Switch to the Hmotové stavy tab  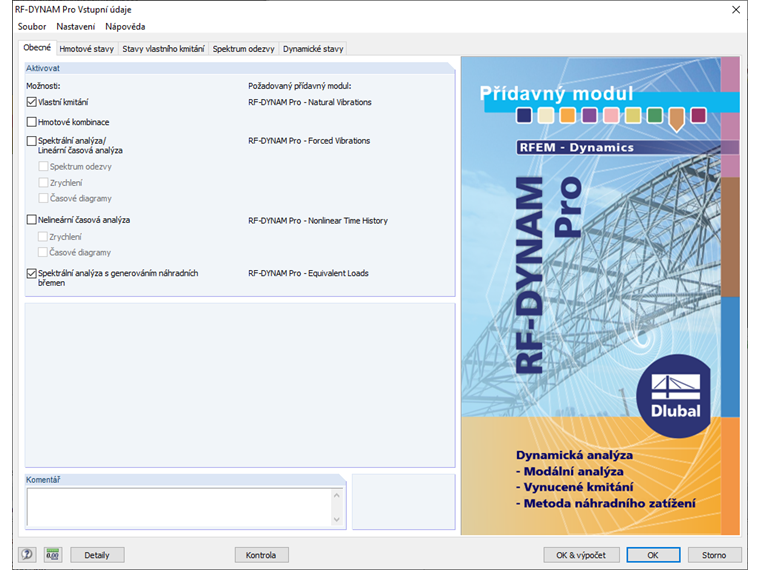[x=86, y=48]
